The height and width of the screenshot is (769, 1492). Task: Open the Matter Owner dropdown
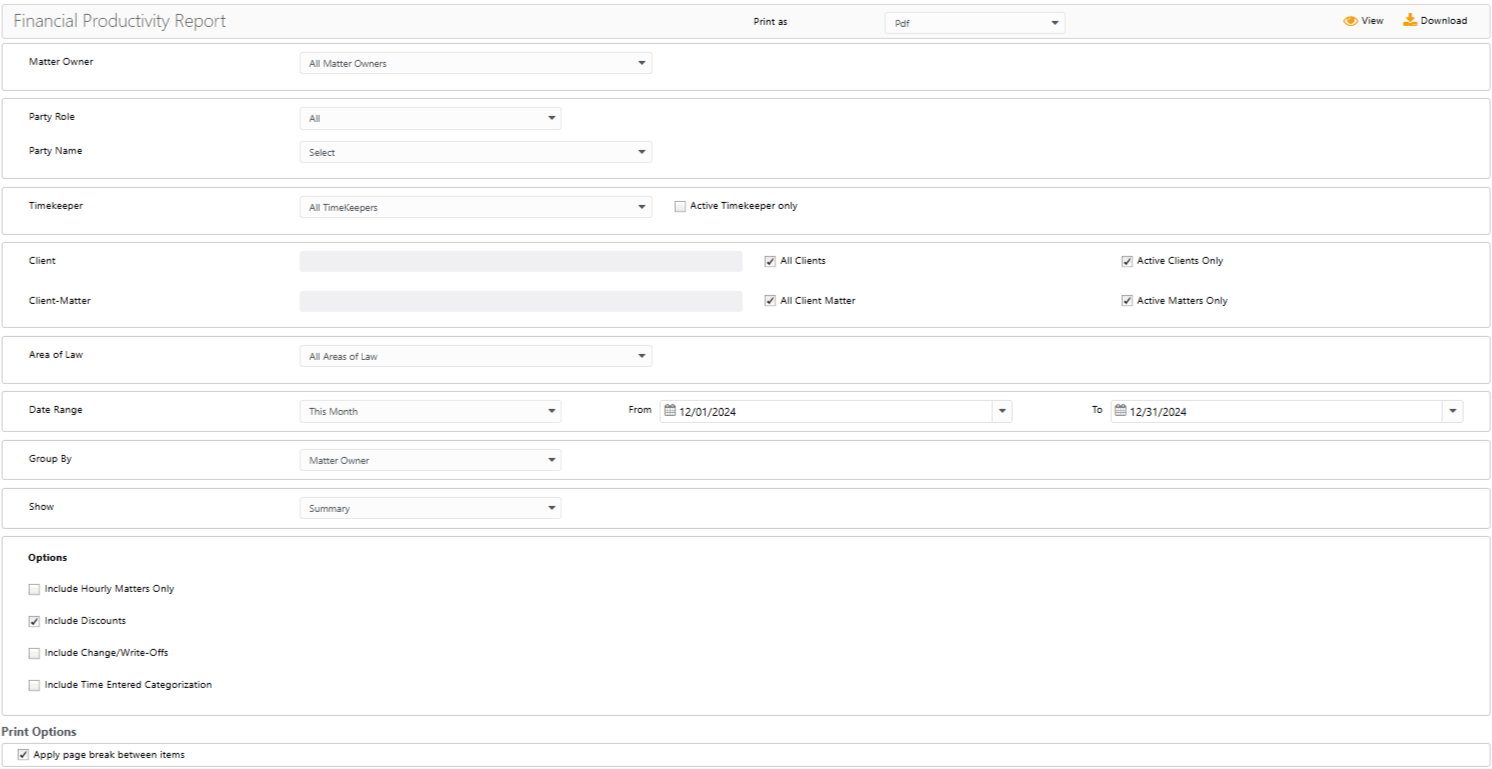475,64
